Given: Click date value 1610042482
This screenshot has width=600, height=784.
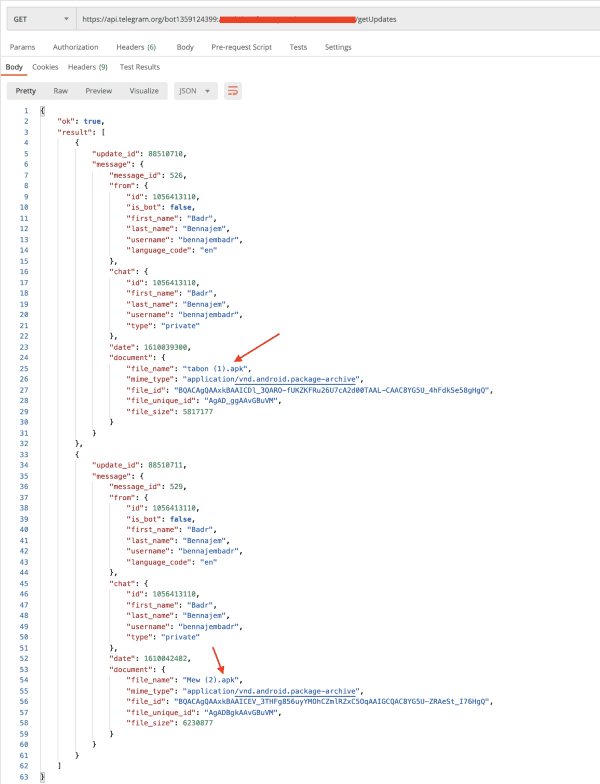Looking at the screenshot, I should [166, 658].
